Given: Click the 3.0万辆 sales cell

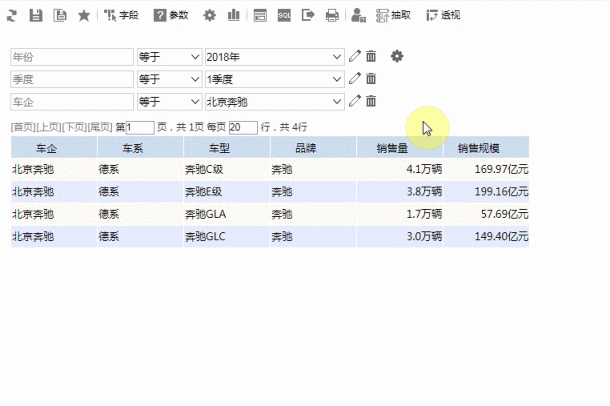Looking at the screenshot, I should pos(400,236).
